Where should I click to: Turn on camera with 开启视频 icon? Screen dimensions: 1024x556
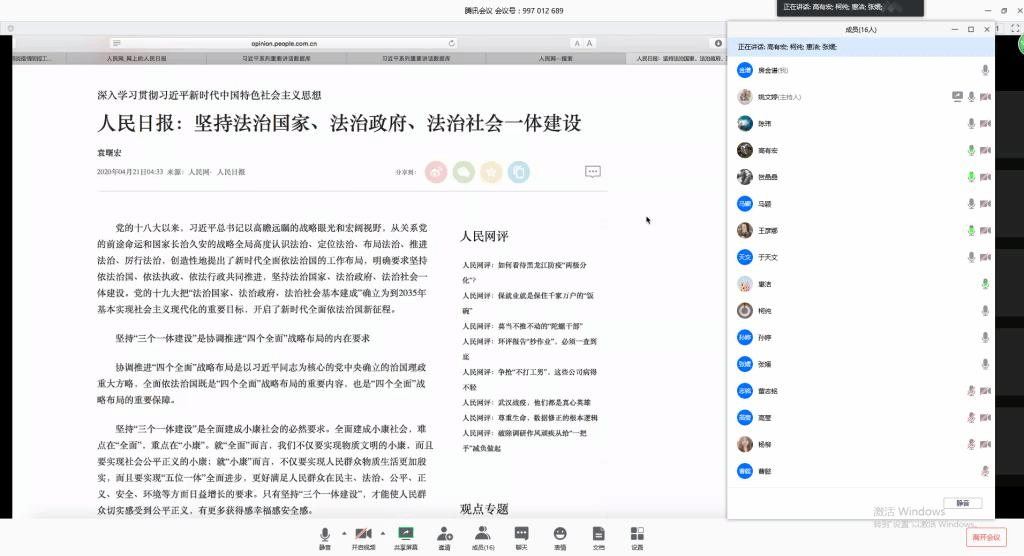(363, 535)
